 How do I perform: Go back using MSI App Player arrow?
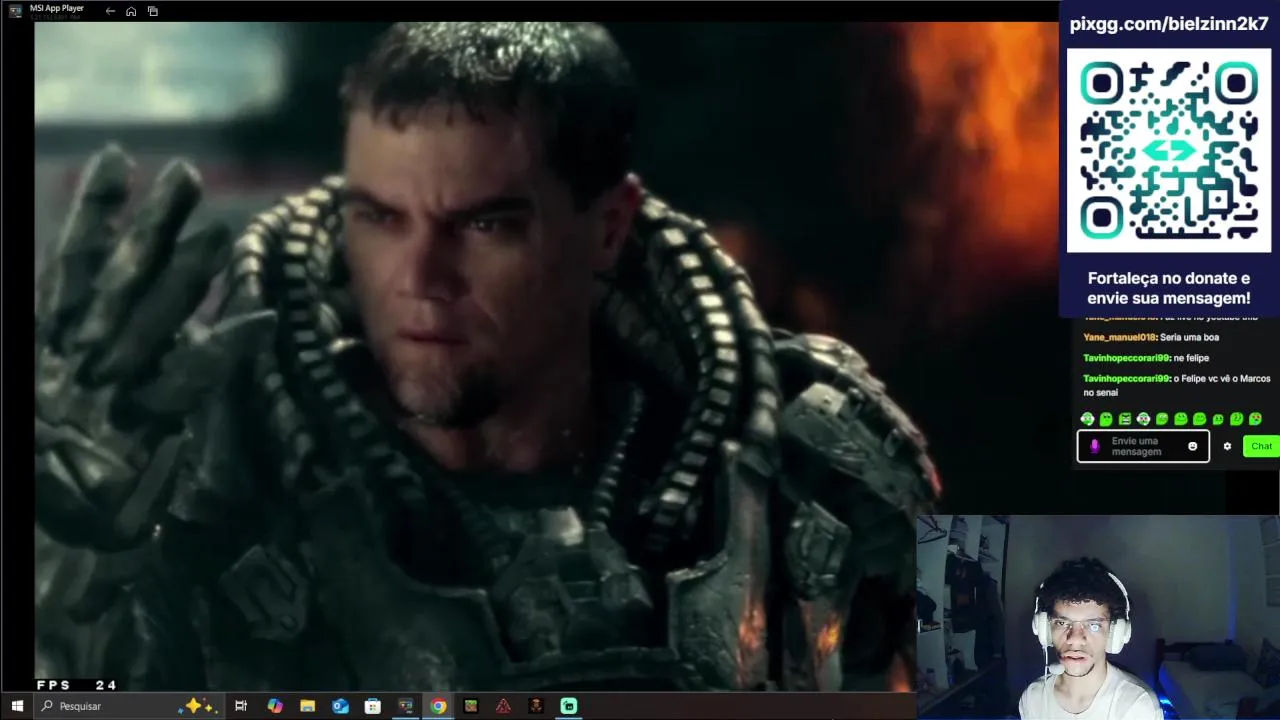(110, 11)
